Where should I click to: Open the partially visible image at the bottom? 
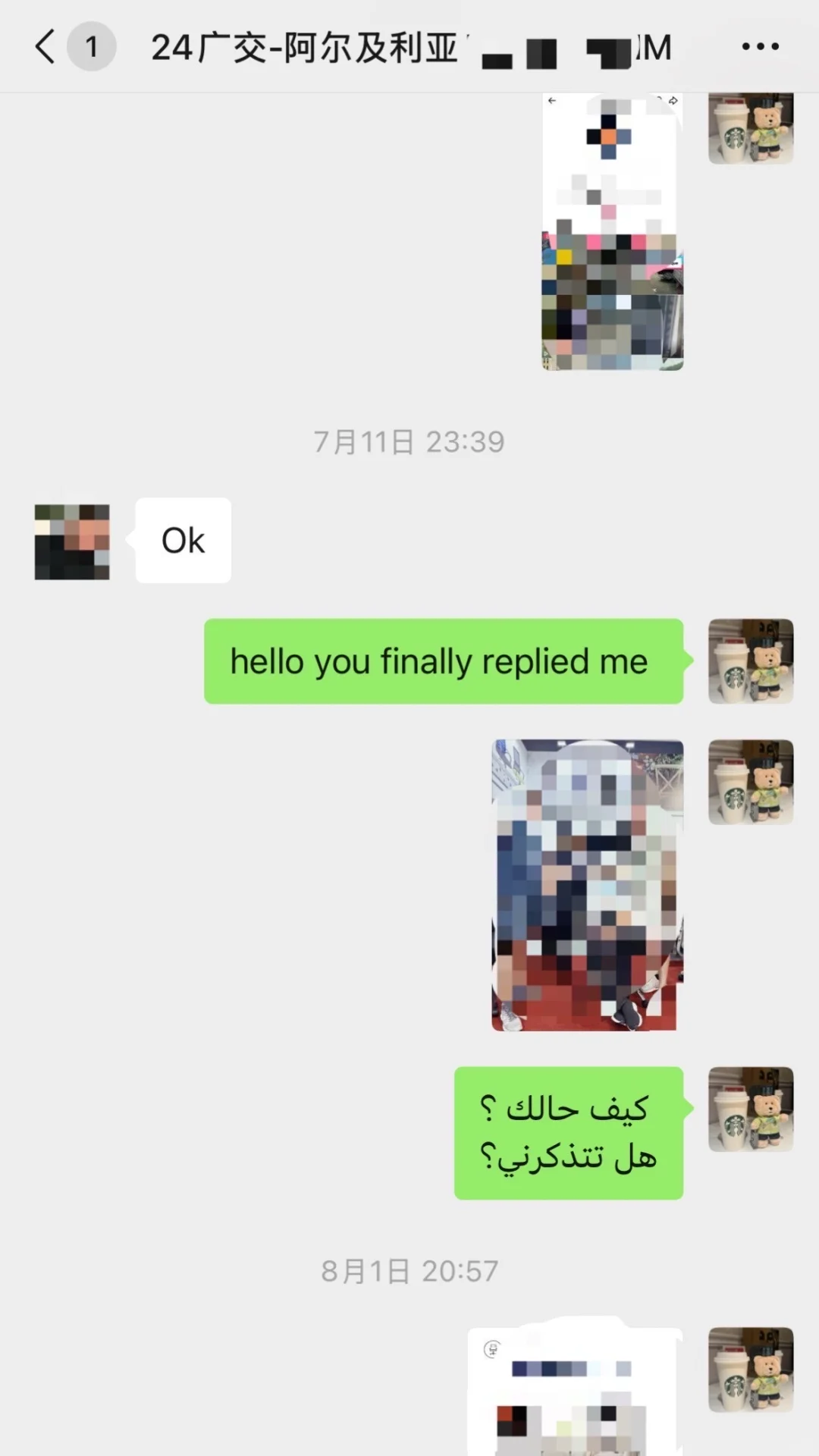point(576,1392)
